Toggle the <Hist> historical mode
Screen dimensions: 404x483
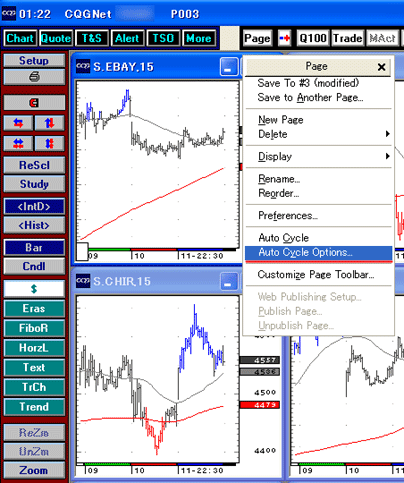[34, 225]
